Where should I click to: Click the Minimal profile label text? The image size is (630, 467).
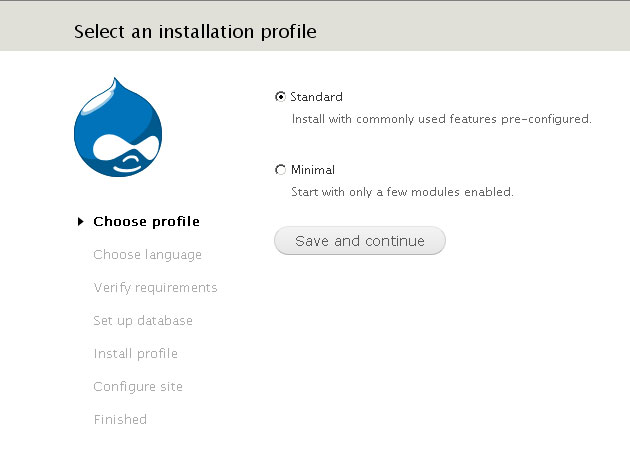point(312,170)
